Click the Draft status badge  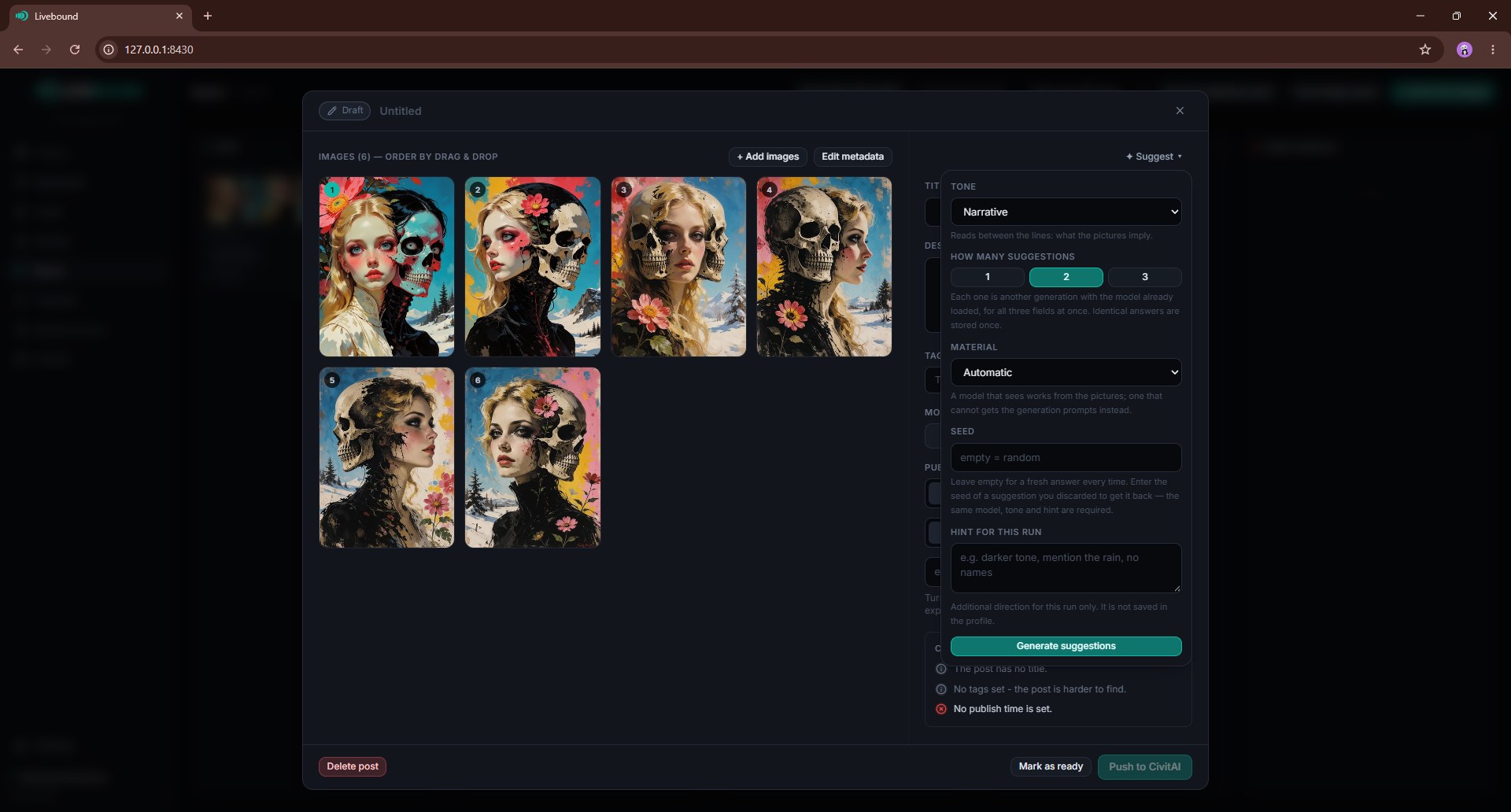(345, 111)
